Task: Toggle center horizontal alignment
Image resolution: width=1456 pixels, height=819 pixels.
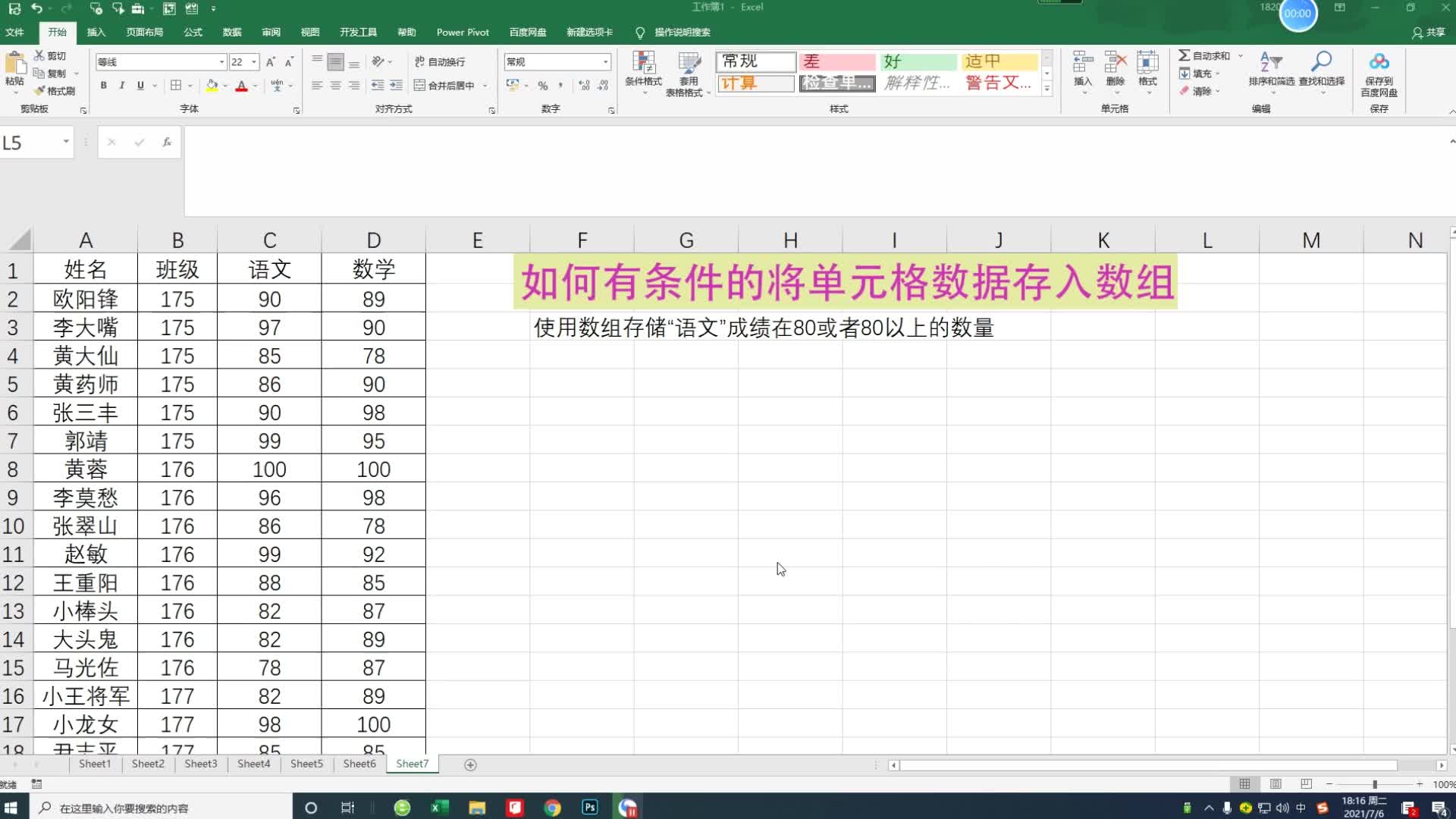Action: [335, 86]
